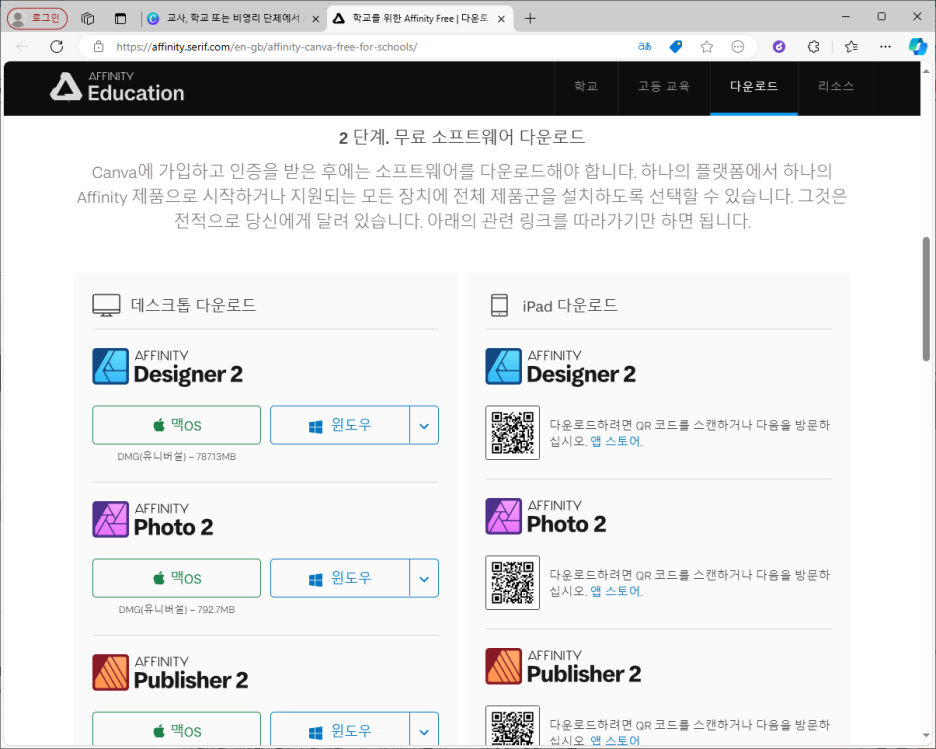Image resolution: width=936 pixels, height=749 pixels.
Task: Download Designer 2 for 맥OS
Action: 177,426
